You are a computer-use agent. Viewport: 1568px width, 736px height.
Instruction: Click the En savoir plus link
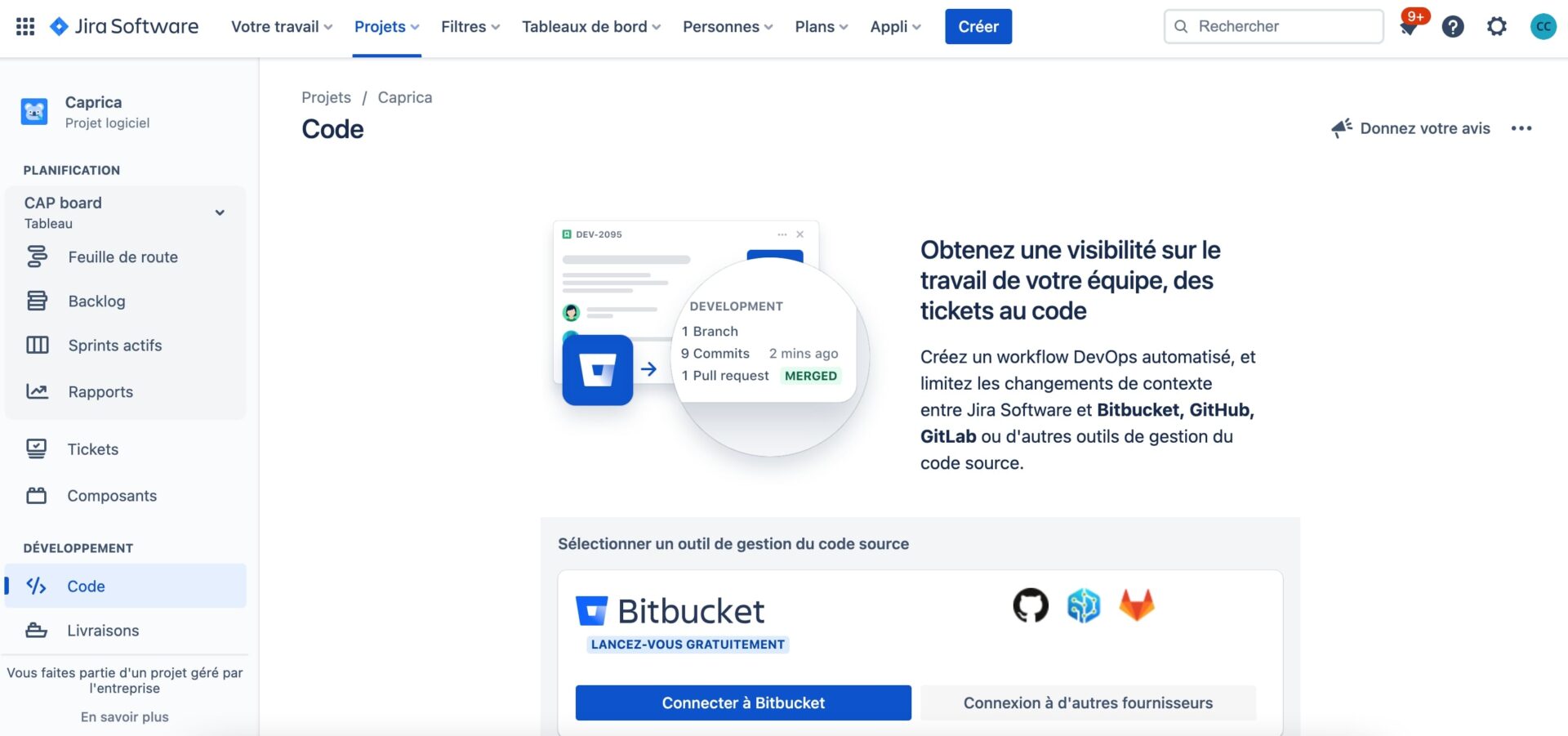coord(125,716)
